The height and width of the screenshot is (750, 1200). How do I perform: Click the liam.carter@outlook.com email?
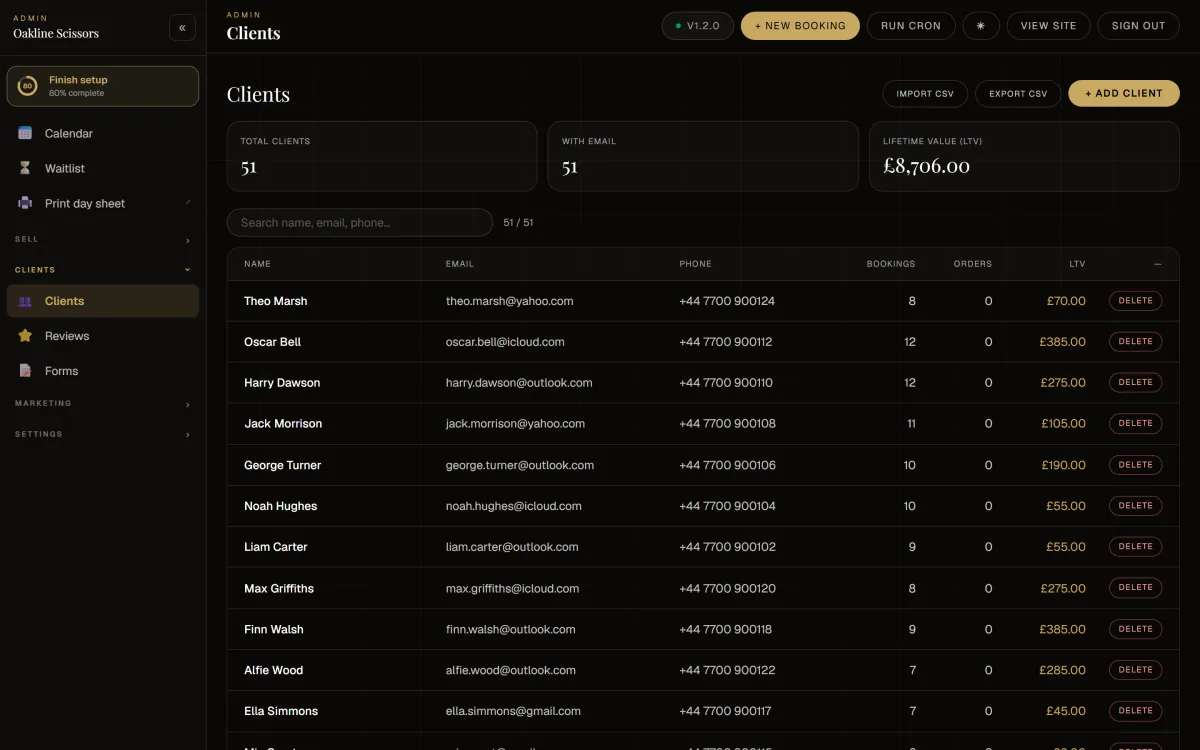click(512, 547)
